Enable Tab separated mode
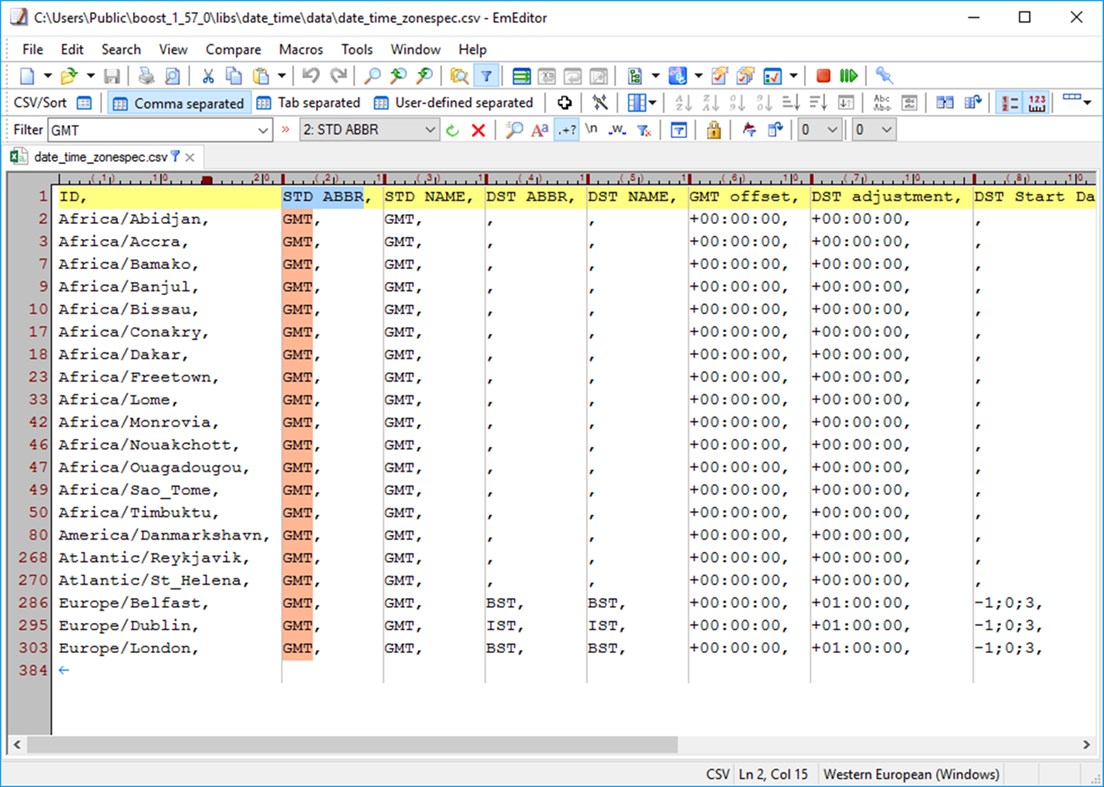 pyautogui.click(x=308, y=103)
